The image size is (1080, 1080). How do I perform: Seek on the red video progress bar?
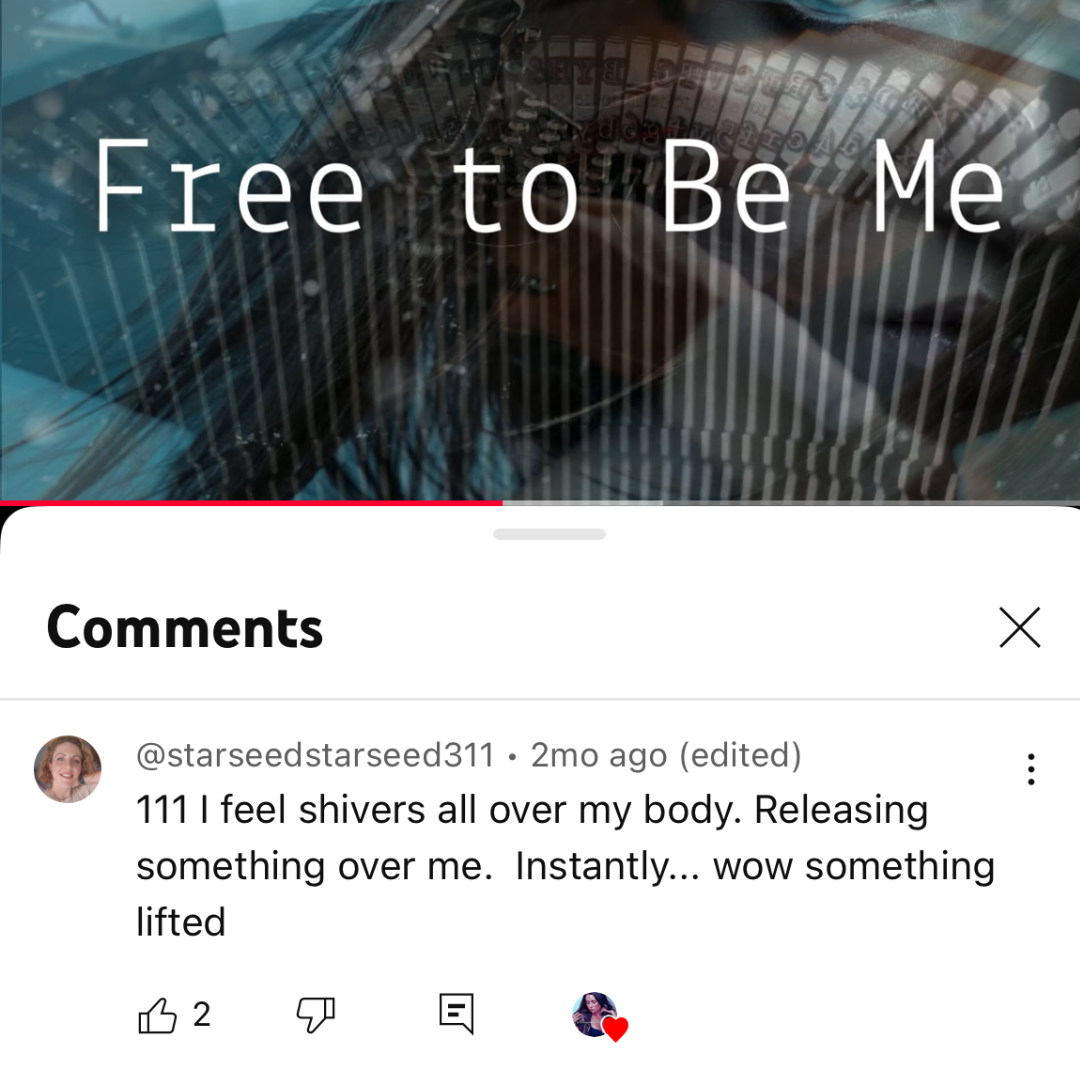[251, 503]
